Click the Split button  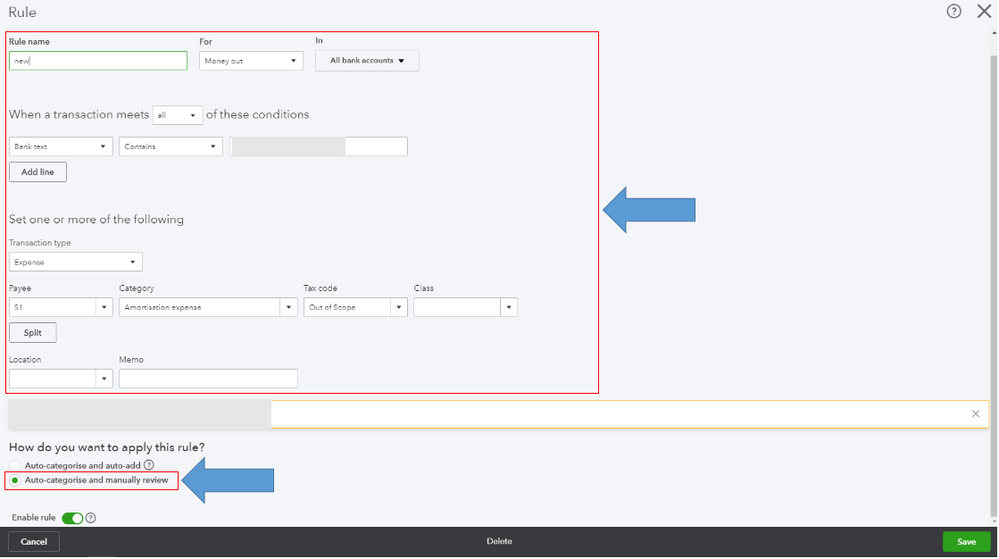point(32,333)
